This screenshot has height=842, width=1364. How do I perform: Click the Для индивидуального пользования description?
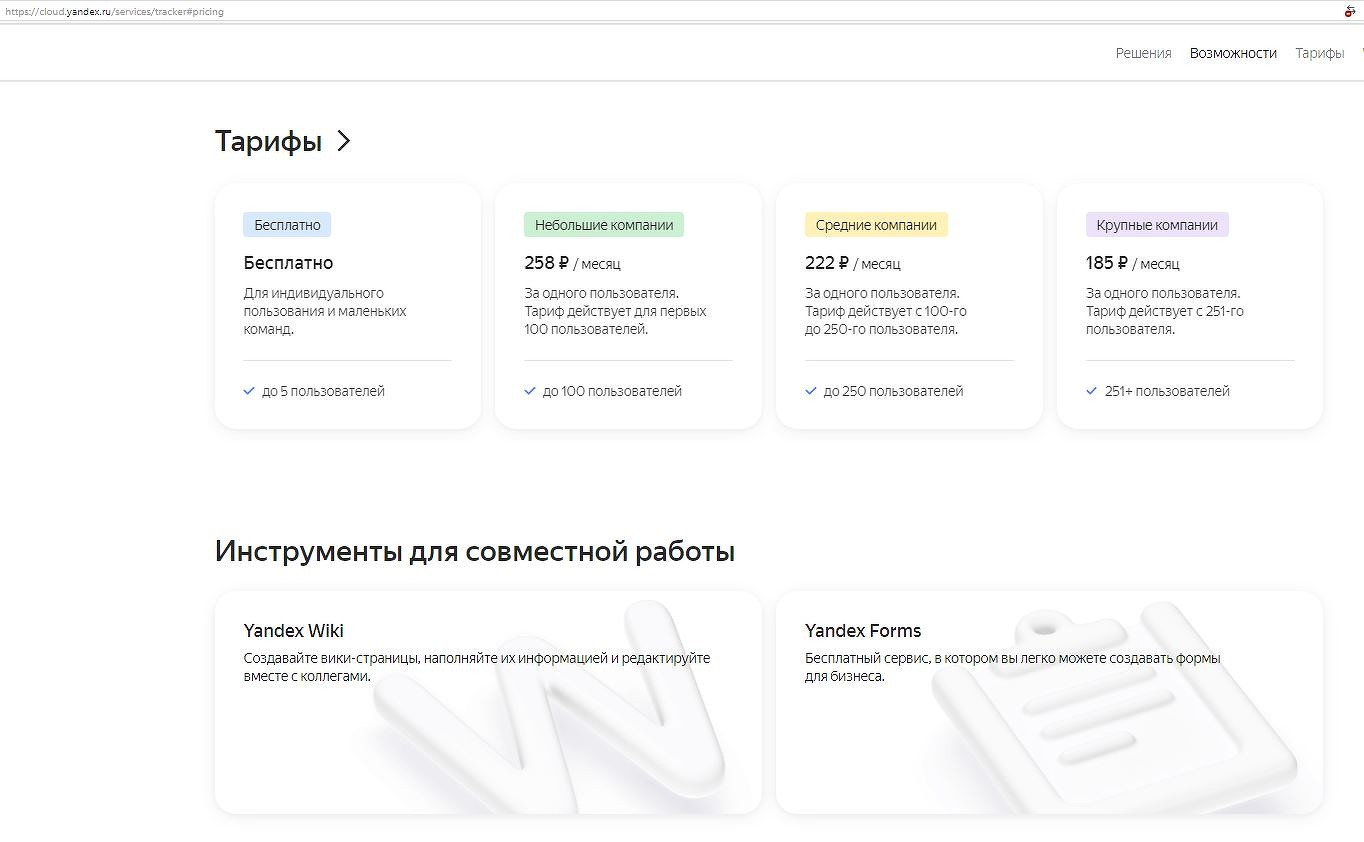(x=325, y=311)
